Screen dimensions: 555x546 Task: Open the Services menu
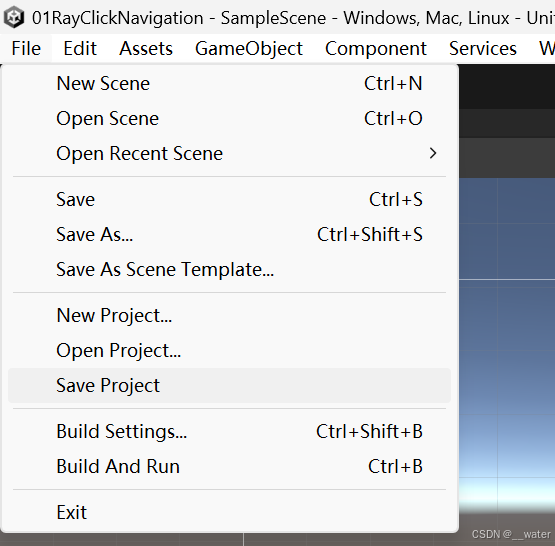(x=483, y=48)
